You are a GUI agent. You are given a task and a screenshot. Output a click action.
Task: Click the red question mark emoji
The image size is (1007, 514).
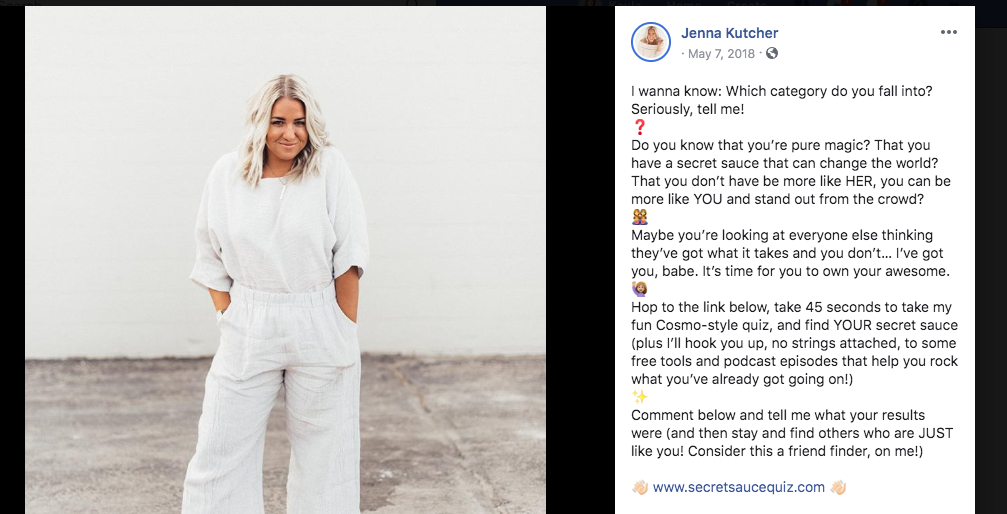639,127
